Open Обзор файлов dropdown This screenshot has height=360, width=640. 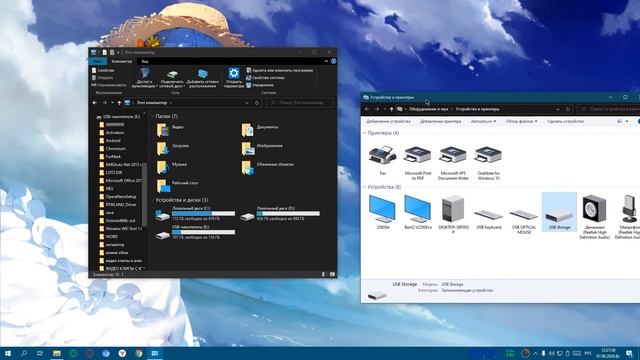[x=521, y=122]
